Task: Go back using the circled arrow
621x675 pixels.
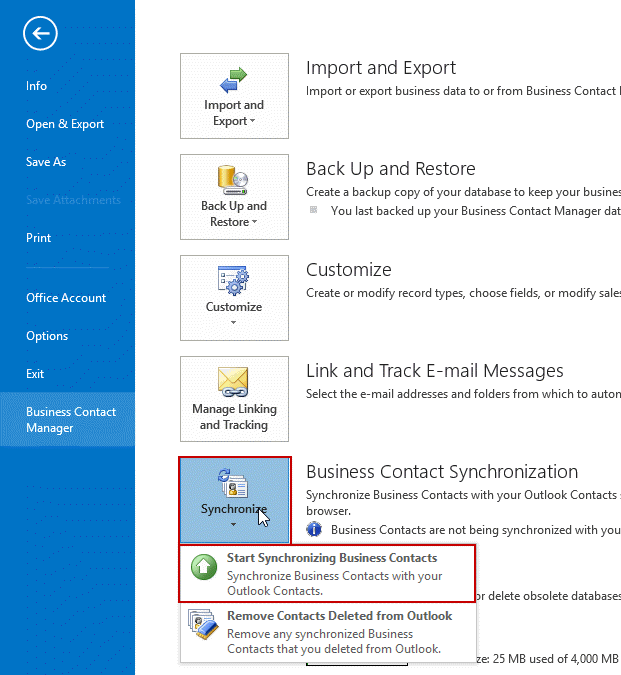Action: click(x=40, y=33)
